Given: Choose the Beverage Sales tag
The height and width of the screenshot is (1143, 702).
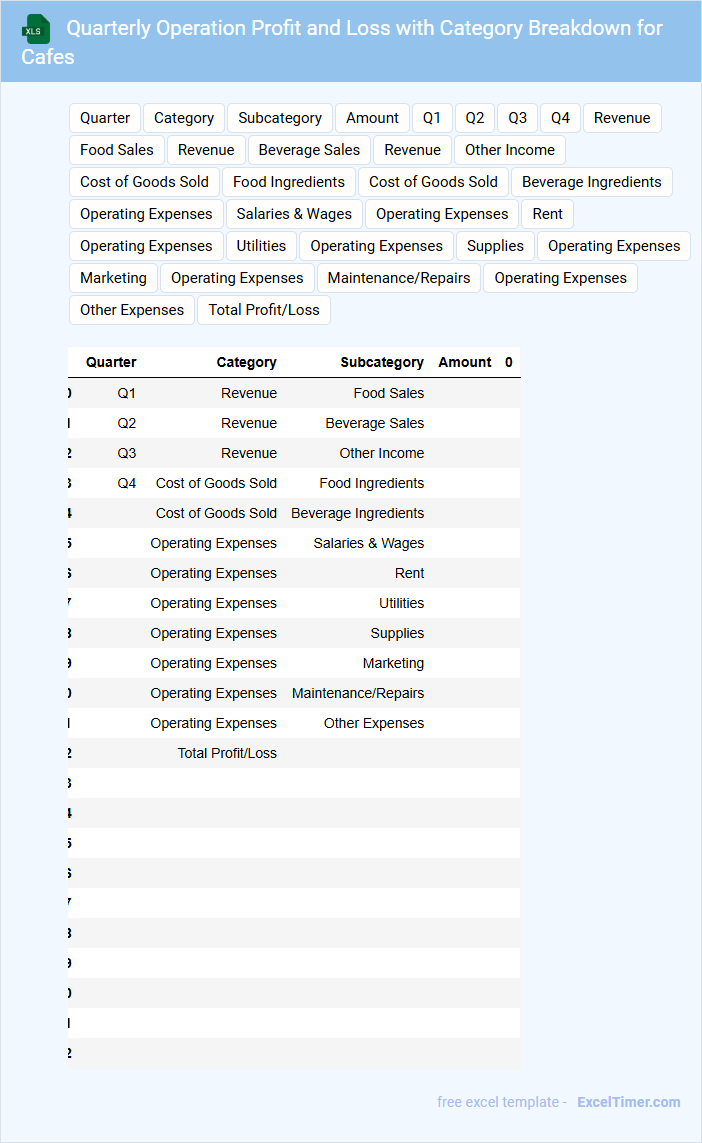Looking at the screenshot, I should pyautogui.click(x=309, y=150).
